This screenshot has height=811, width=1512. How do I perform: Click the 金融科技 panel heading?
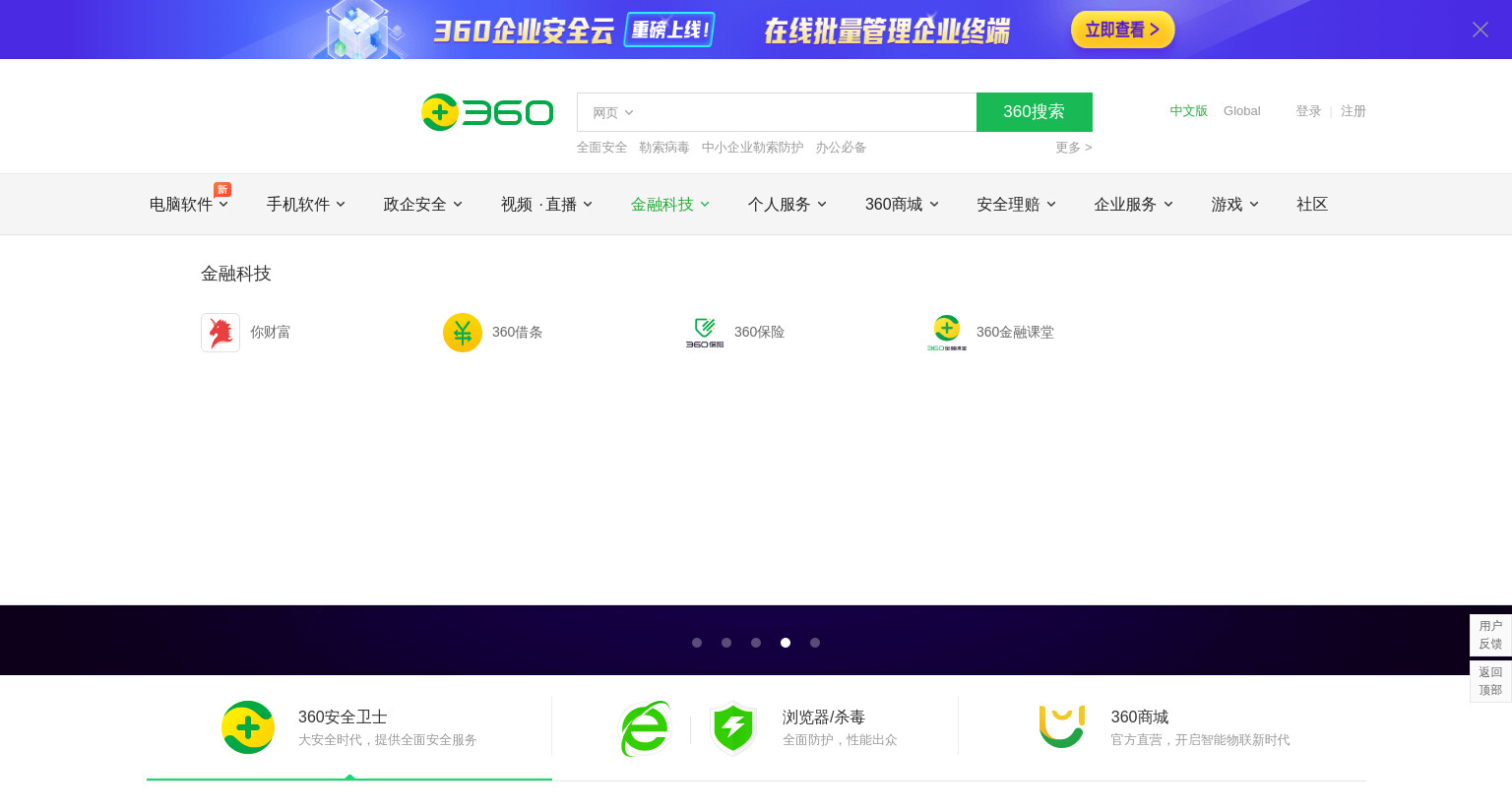pos(236,274)
